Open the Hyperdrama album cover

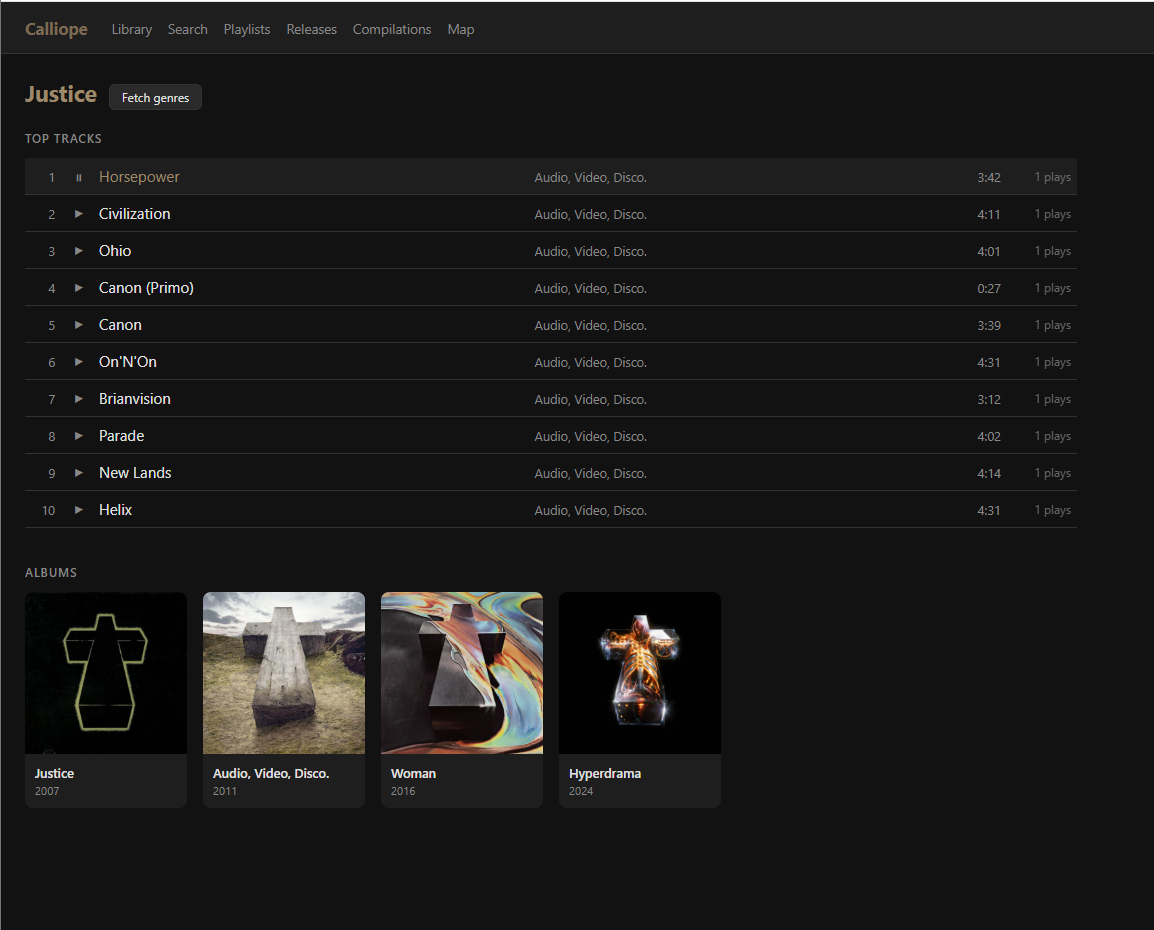click(640, 673)
